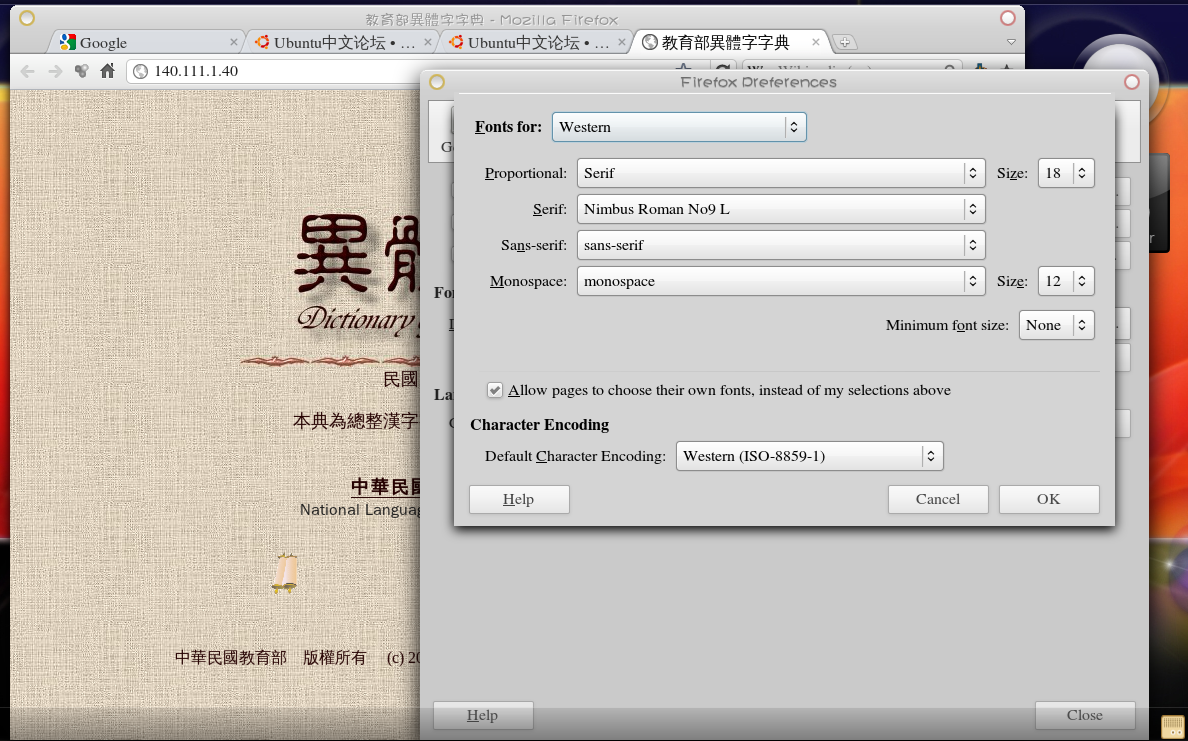Open the Default Character Encoding dropdown
The image size is (1188, 741).
pyautogui.click(x=809, y=456)
